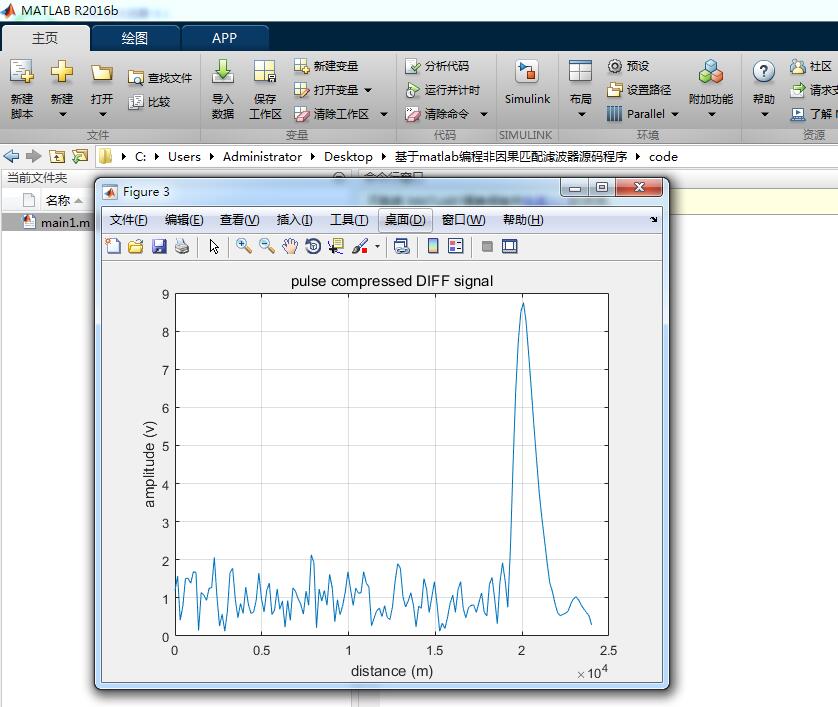Click Find Files (查找文件) button

tap(159, 78)
